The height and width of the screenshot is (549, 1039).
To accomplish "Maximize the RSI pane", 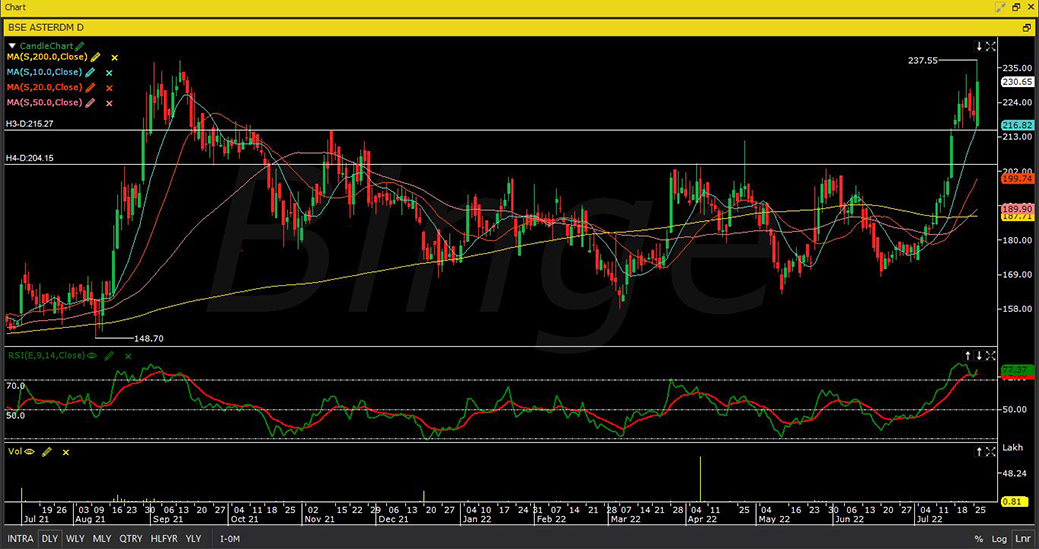I will (x=990, y=356).
